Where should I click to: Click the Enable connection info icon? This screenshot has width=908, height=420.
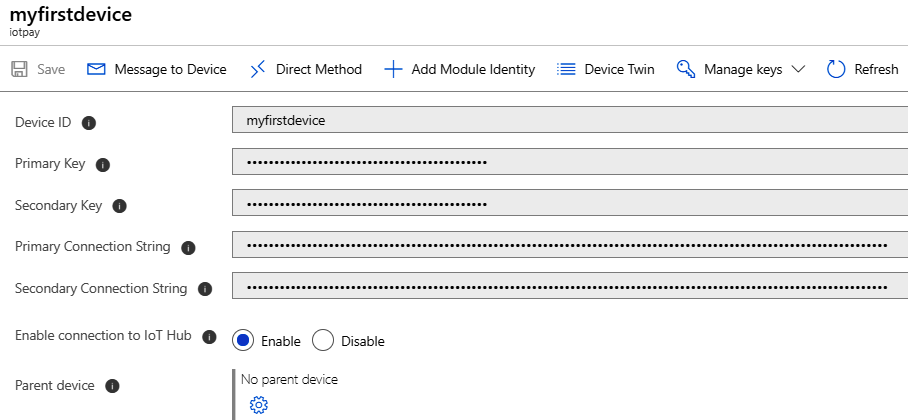tap(209, 336)
